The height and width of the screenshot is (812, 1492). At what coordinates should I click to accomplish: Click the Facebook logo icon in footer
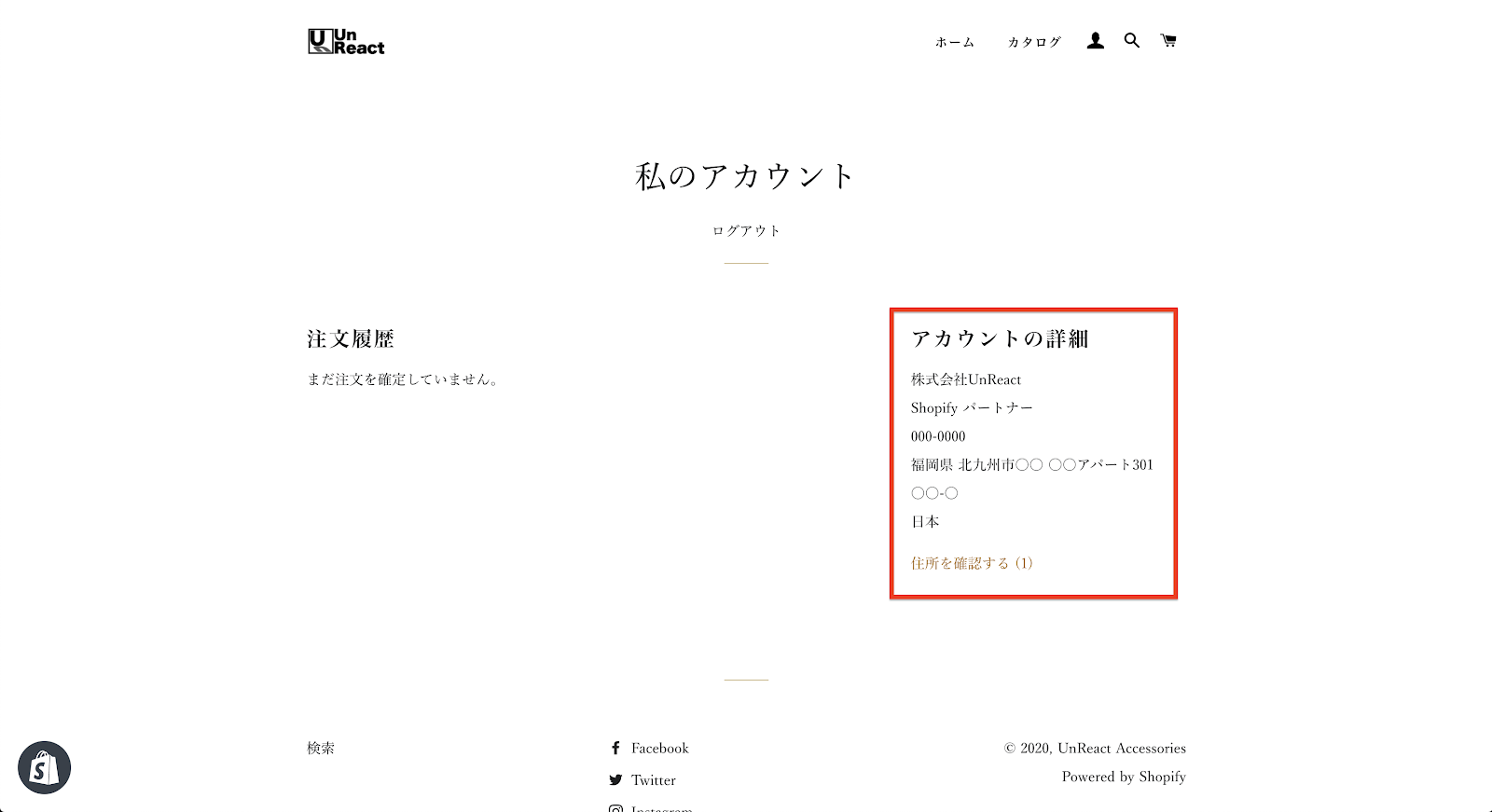[x=615, y=748]
